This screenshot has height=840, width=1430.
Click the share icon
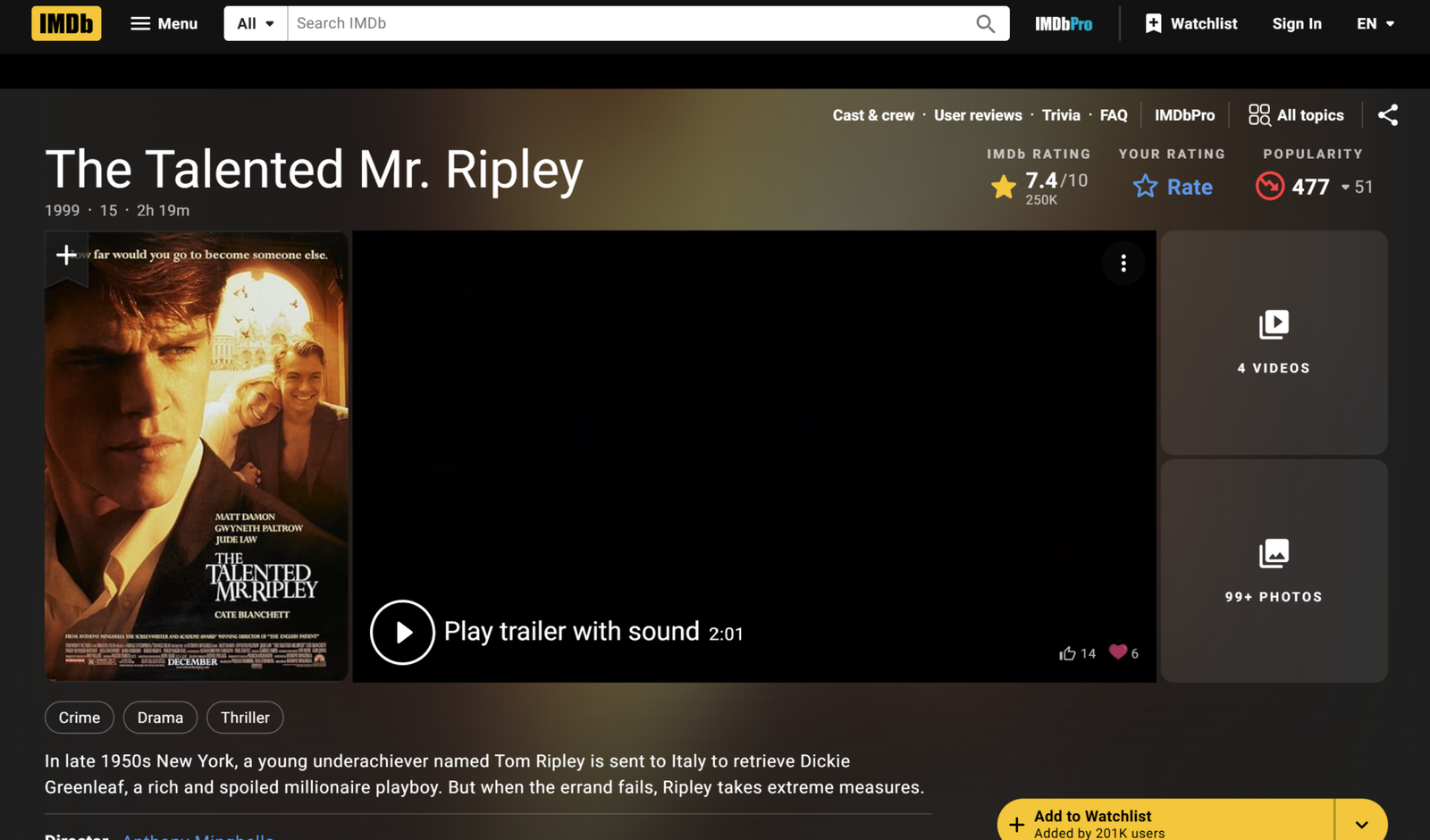[x=1387, y=115]
